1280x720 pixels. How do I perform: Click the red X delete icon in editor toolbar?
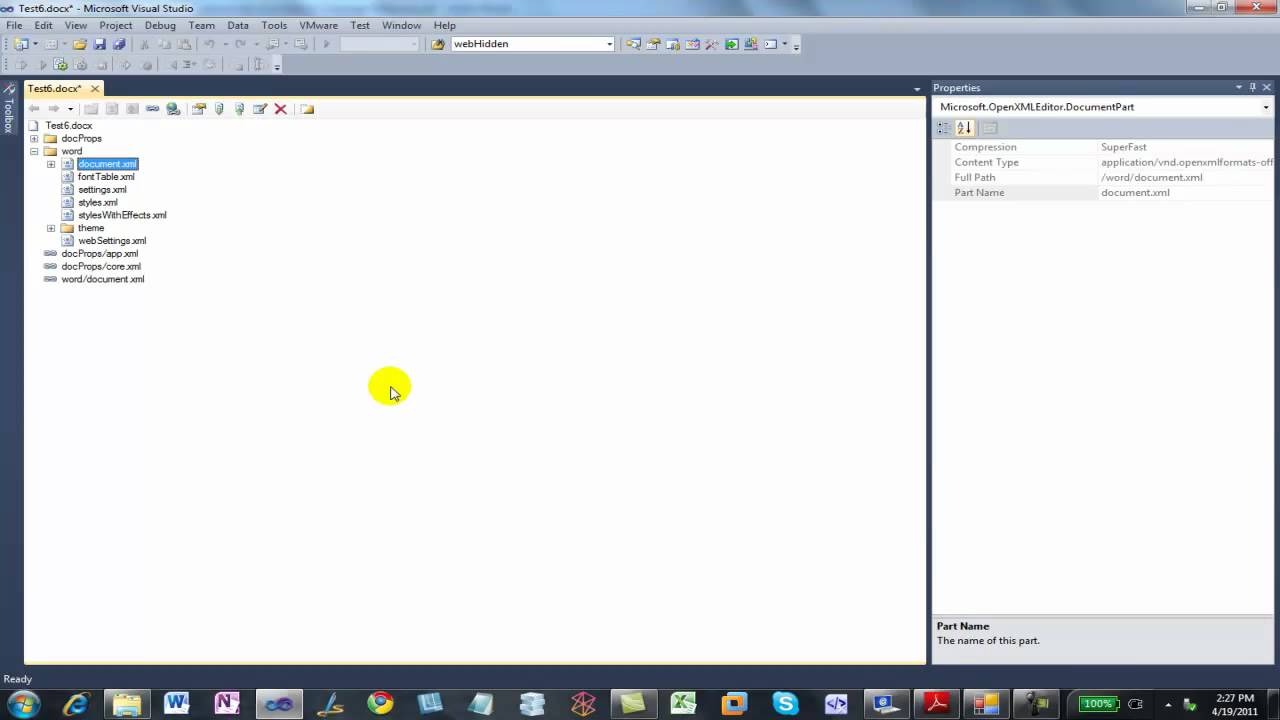(281, 109)
